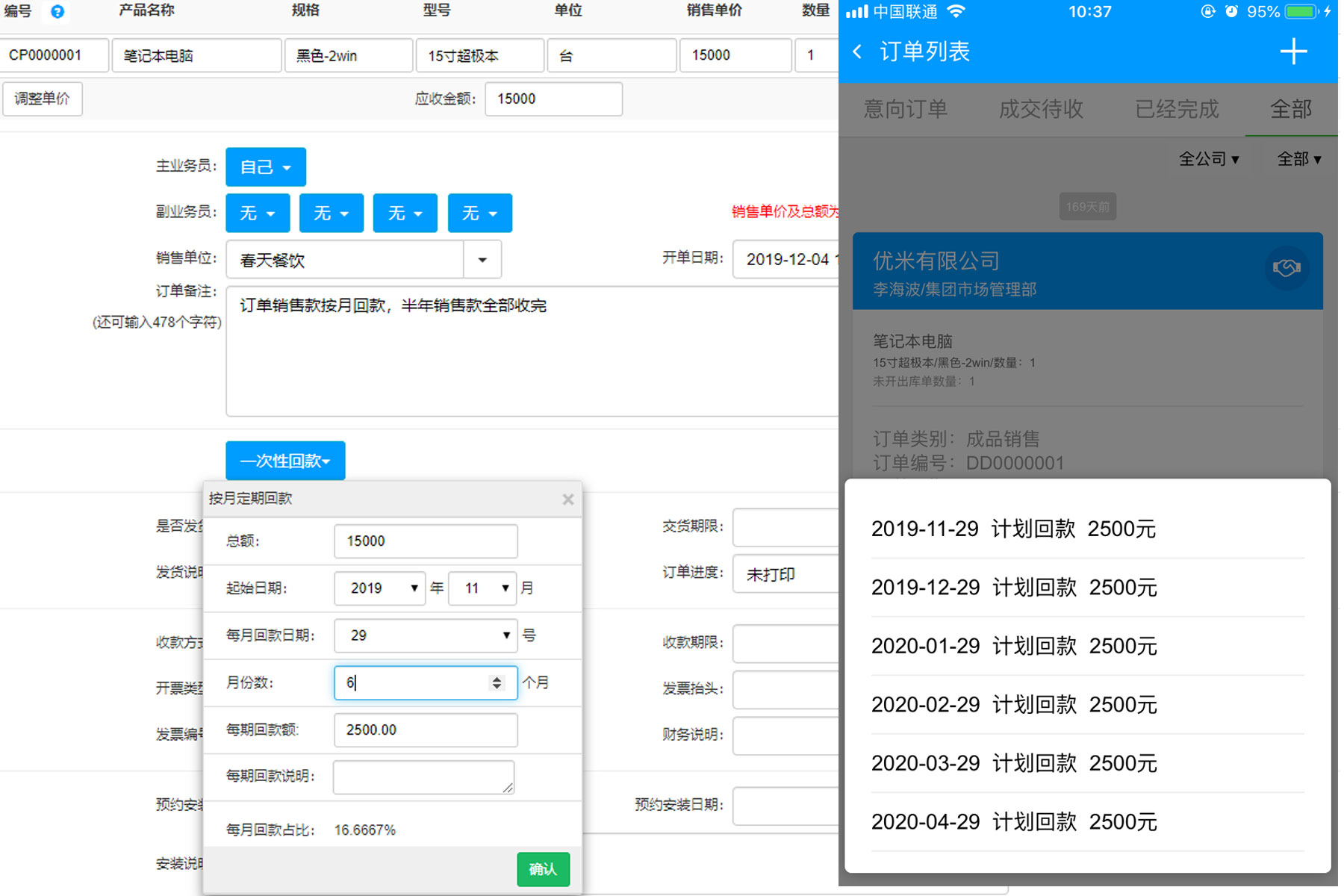This screenshot has height=896, width=1344.
Task: Click the 15寸超极本 model cell
Action: coord(480,55)
